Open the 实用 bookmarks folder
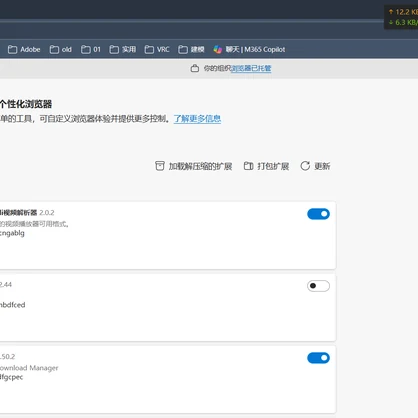The height and width of the screenshot is (418, 418). [123, 50]
